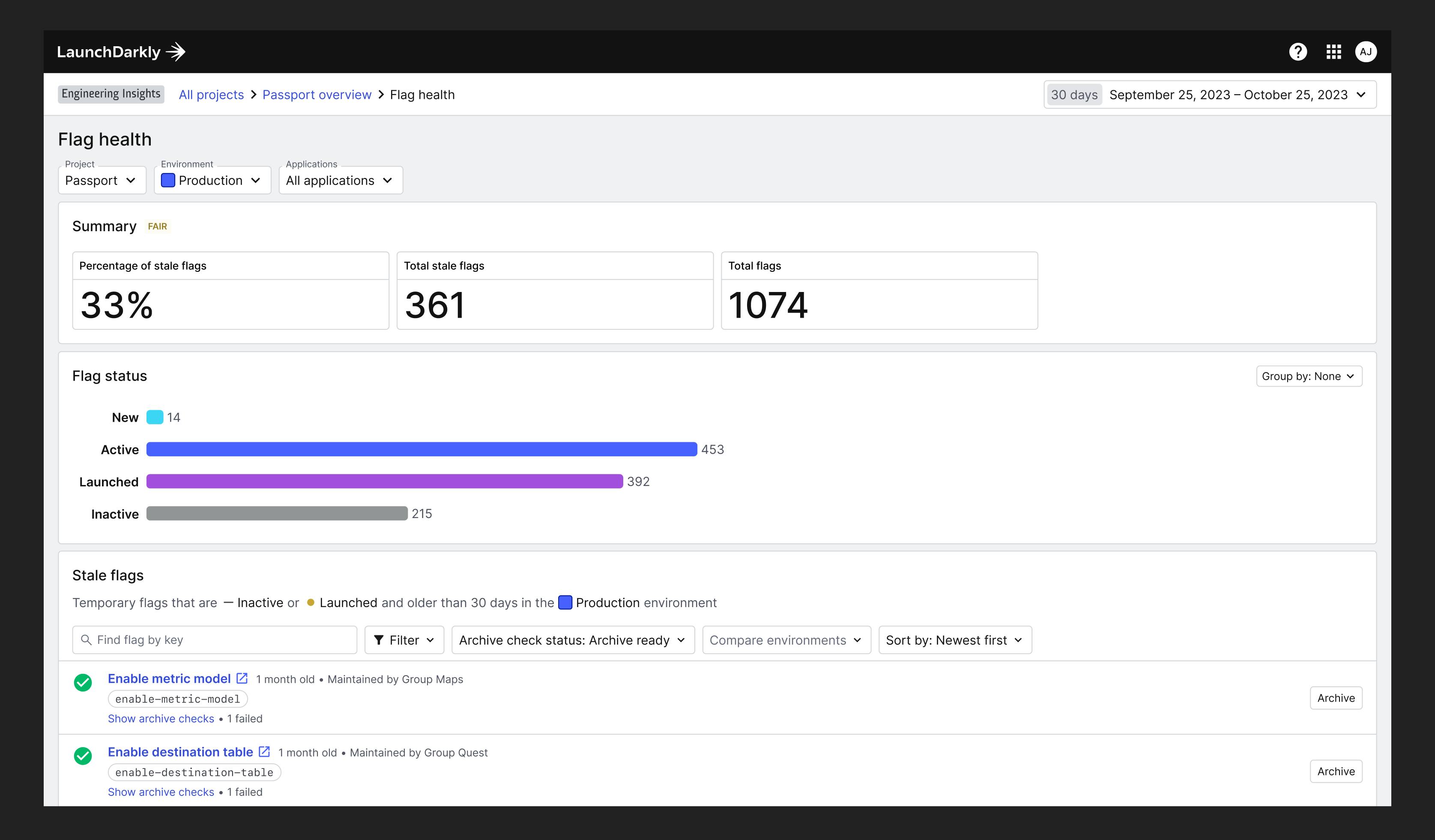Focus the Find flag by key field
This screenshot has width=1435, height=840.
tap(215, 640)
